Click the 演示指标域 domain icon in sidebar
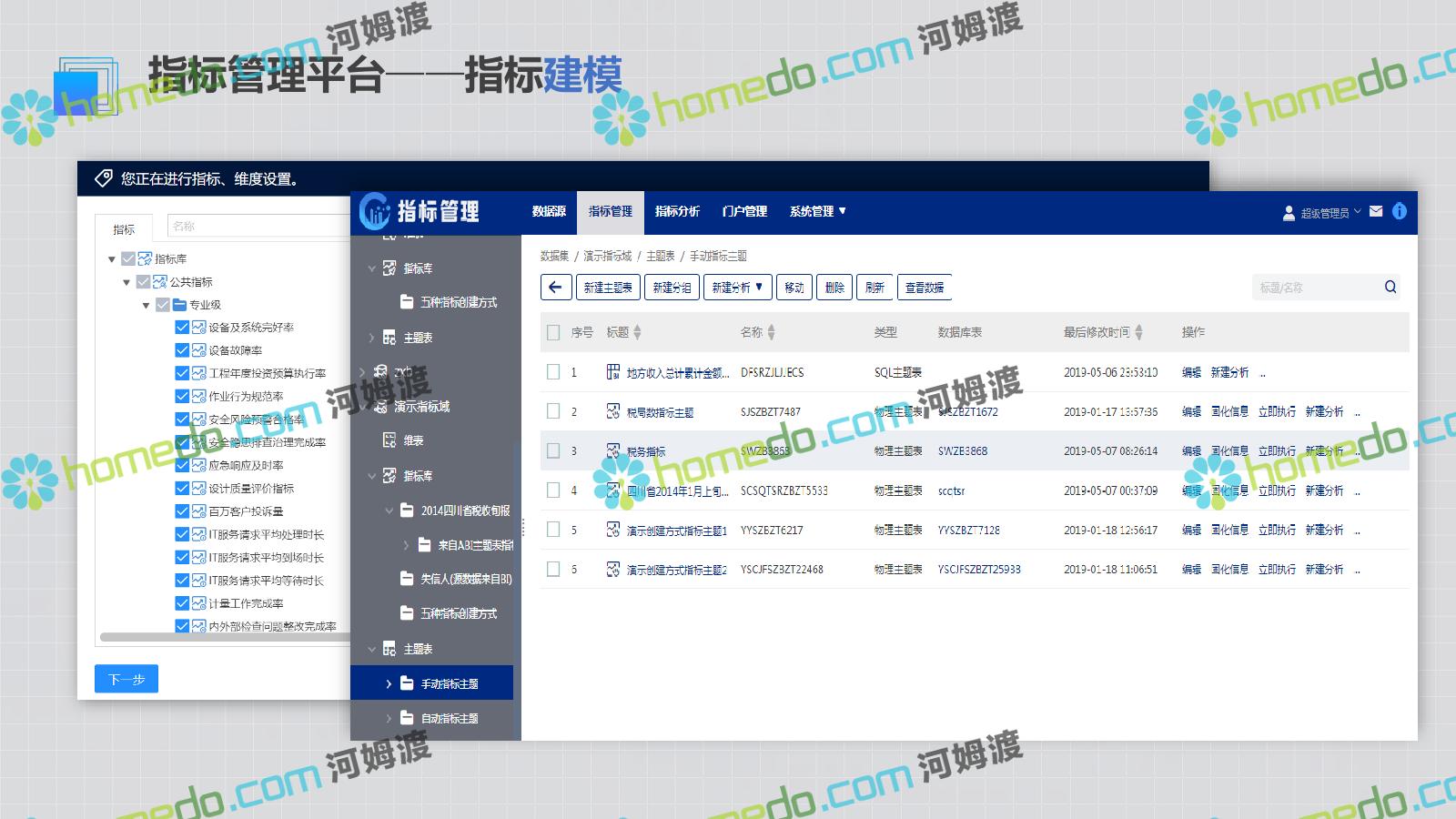 coord(381,407)
